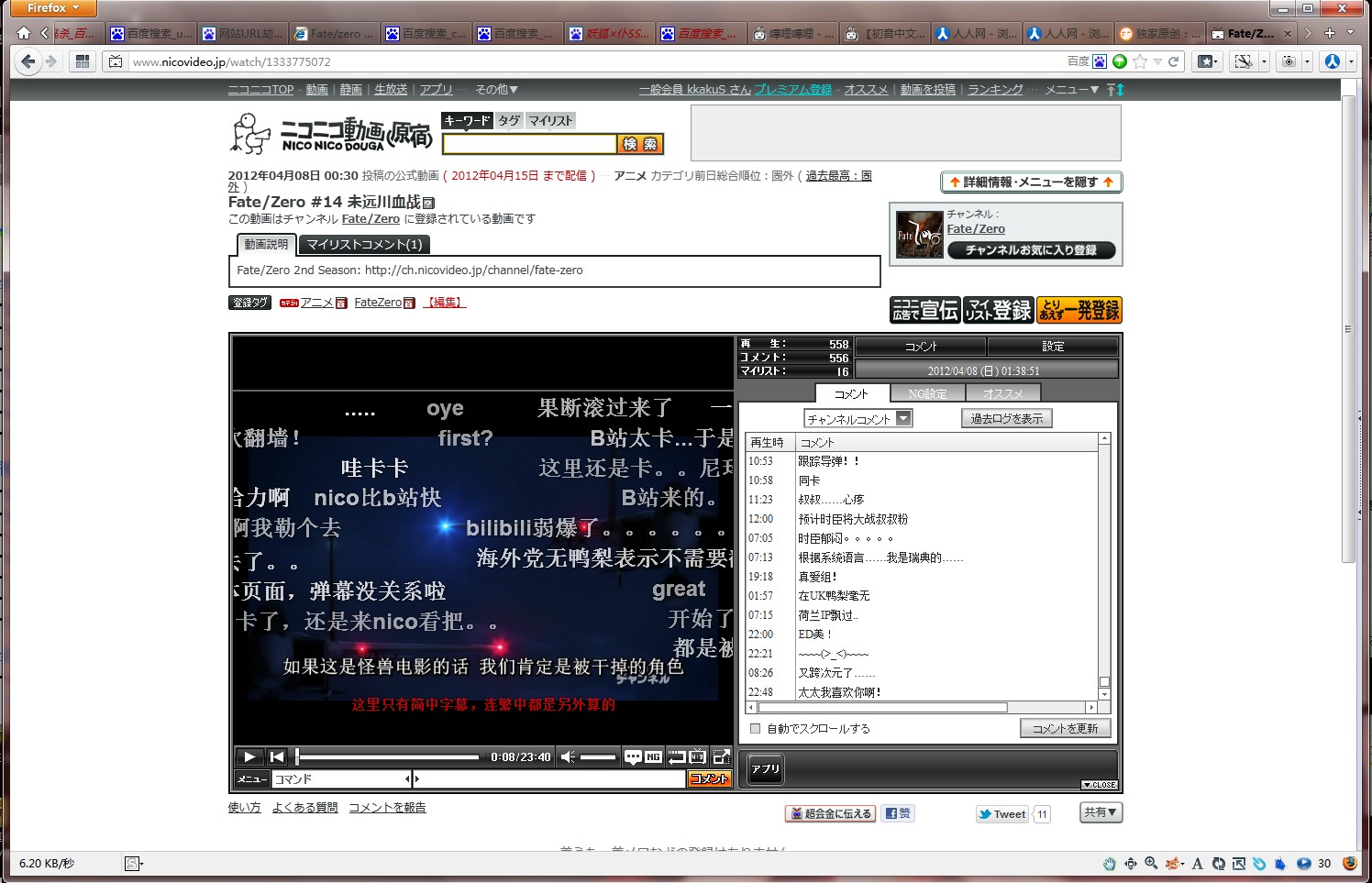Viewport: 1372px width, 883px height.
Task: Open the 設定 tab in the top-right panel
Action: click(x=1053, y=347)
